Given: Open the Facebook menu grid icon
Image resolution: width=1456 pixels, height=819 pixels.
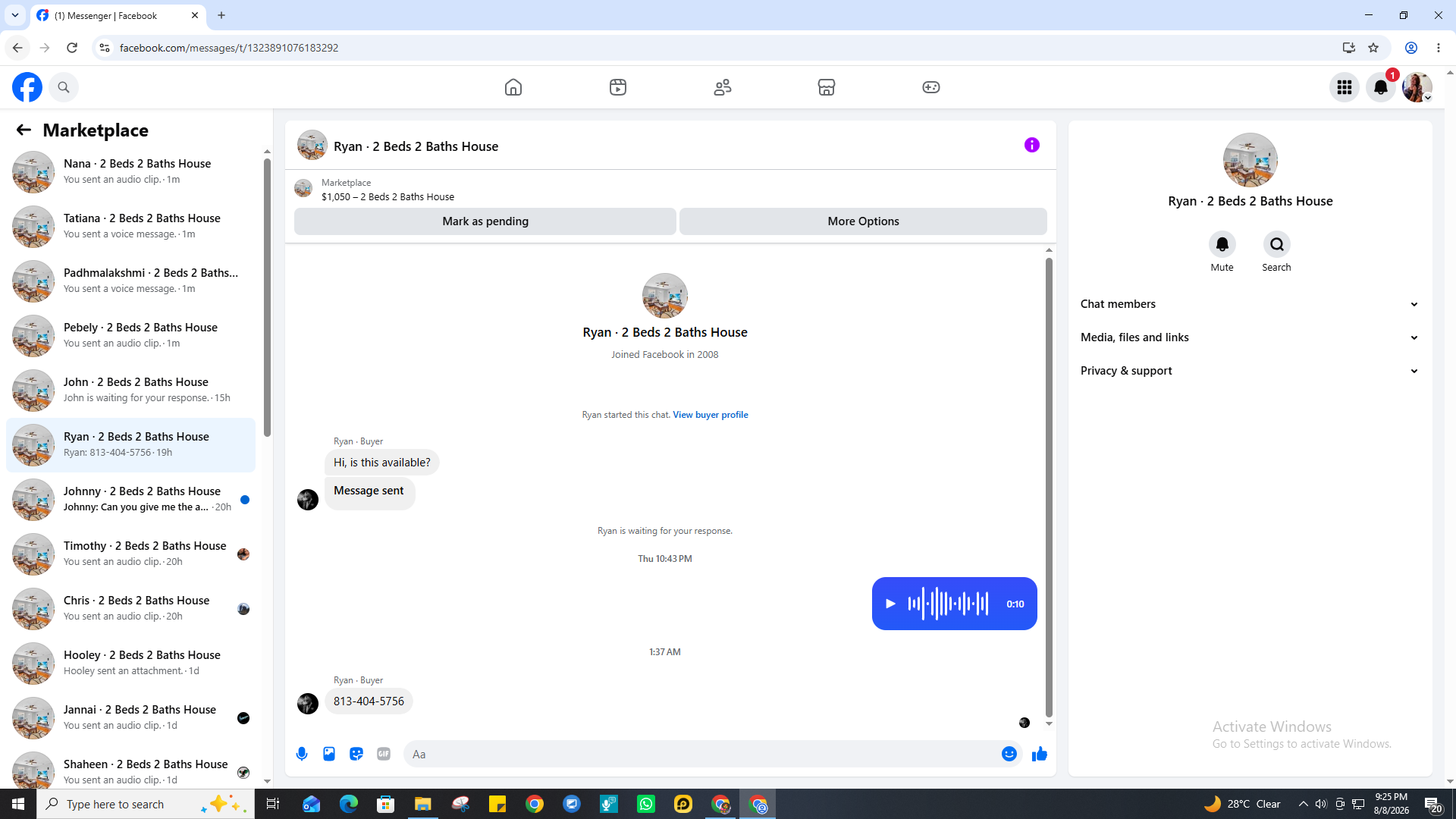Looking at the screenshot, I should [1345, 87].
